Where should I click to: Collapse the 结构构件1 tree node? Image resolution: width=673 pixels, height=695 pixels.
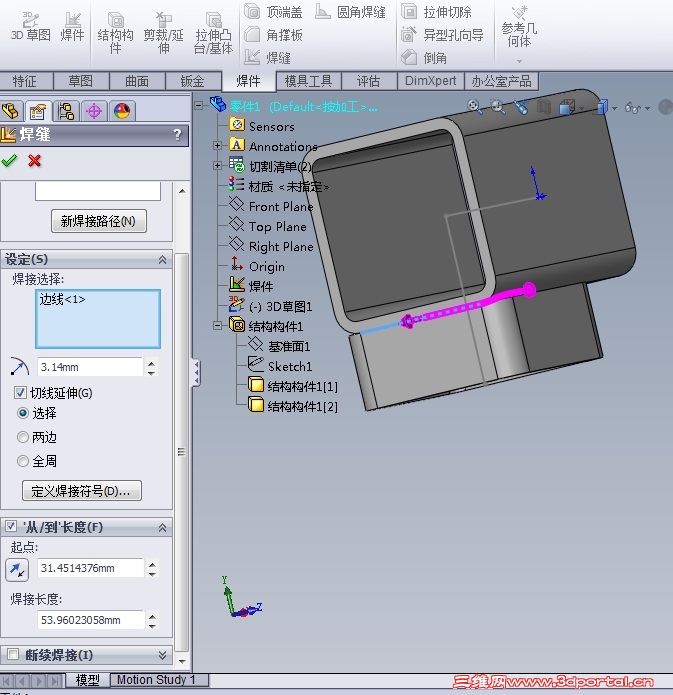click(x=217, y=326)
